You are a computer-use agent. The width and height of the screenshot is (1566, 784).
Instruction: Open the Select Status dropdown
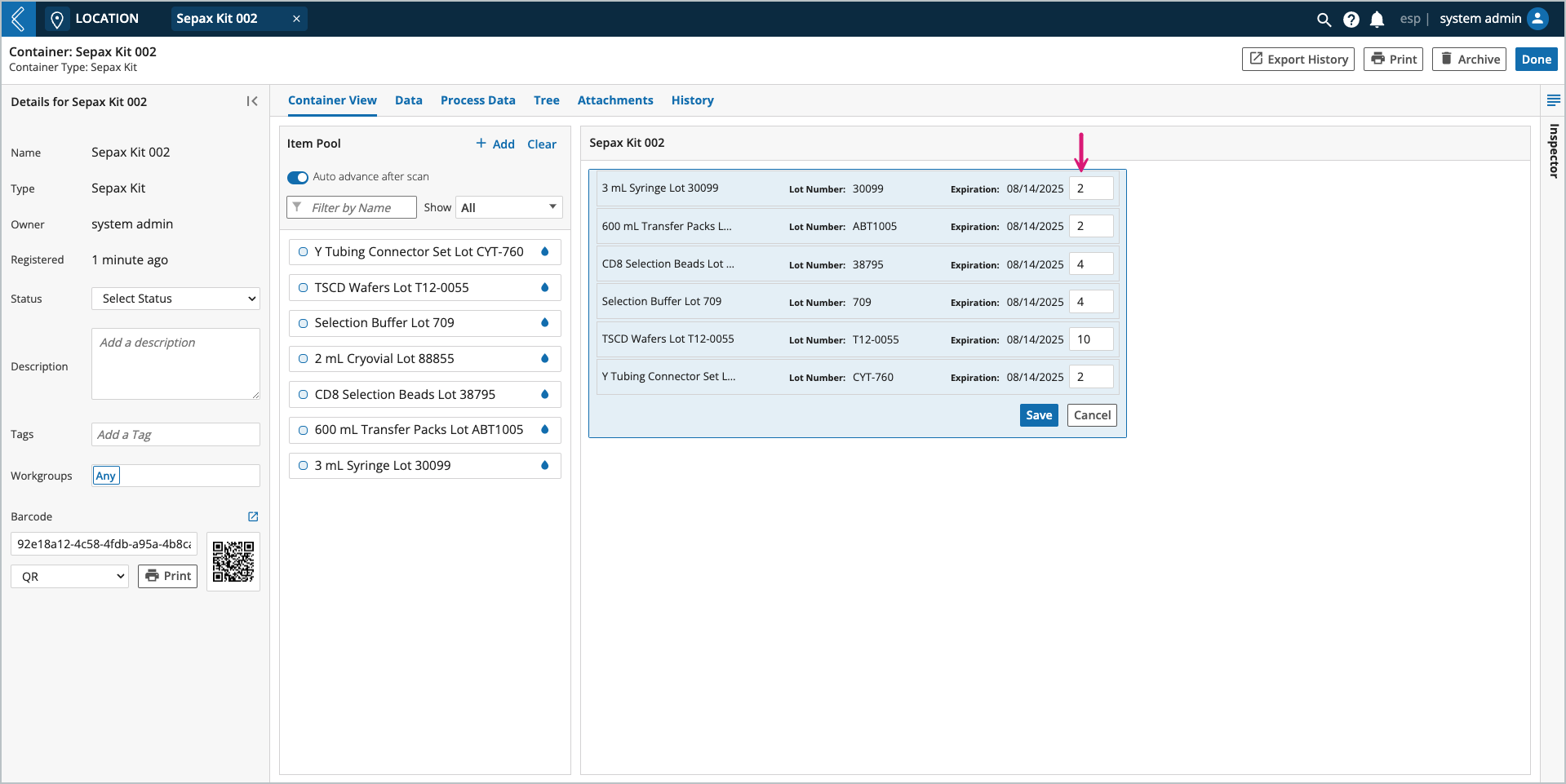click(175, 299)
